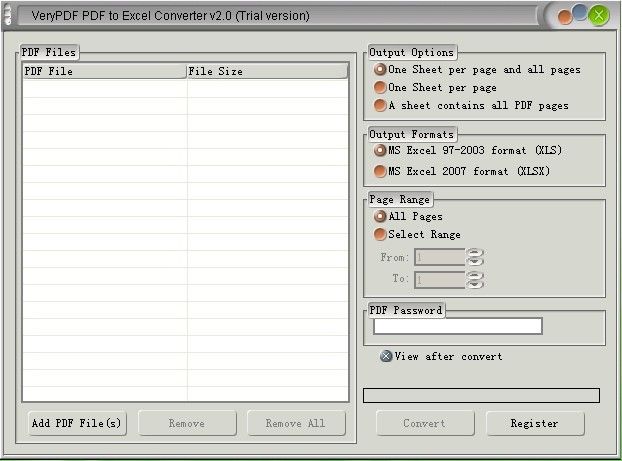The height and width of the screenshot is (461, 622).
Task: Start conversion with the Convert button
Action: (425, 423)
